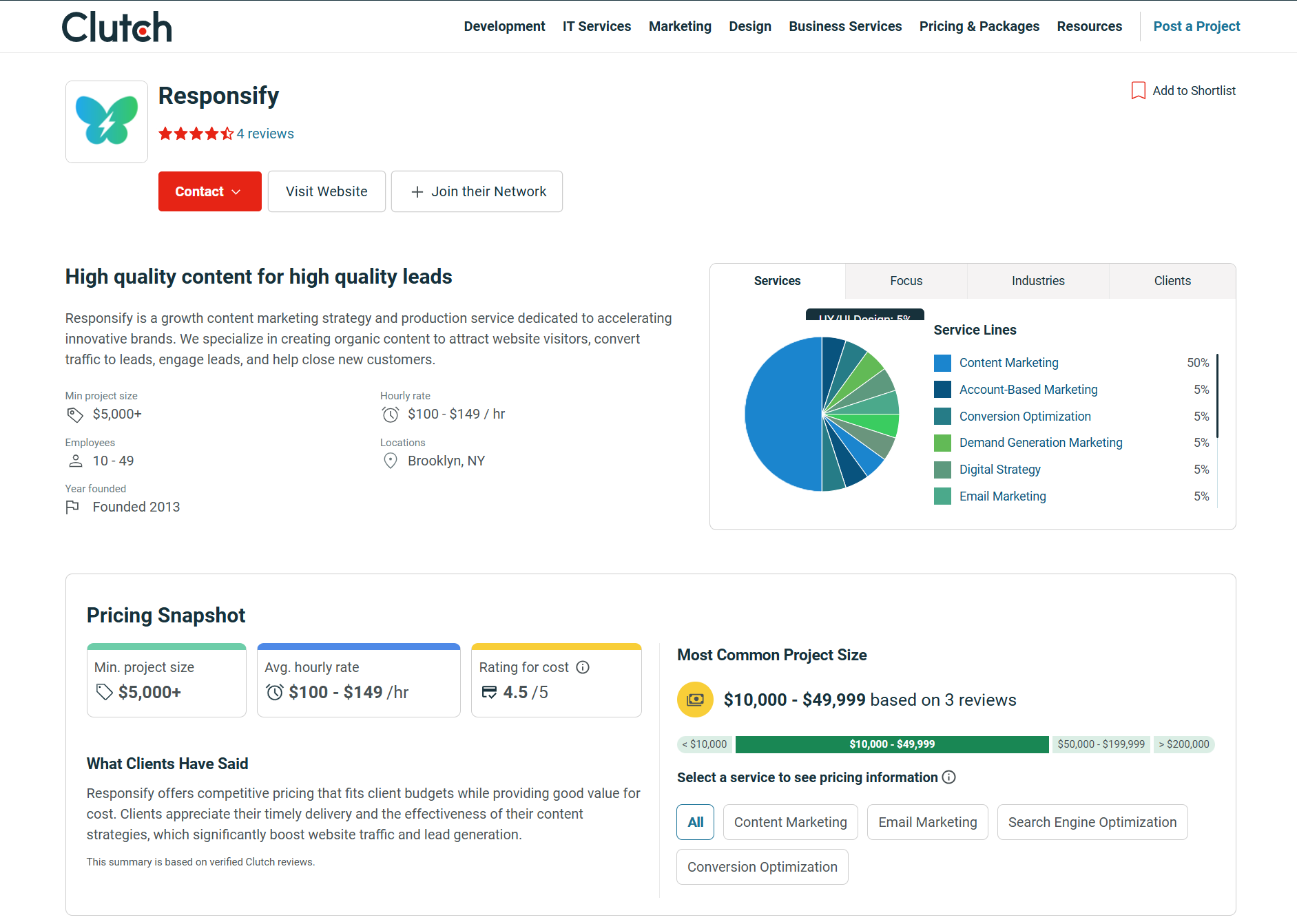
Task: Click info icon next to pricing information heading
Action: (x=948, y=777)
